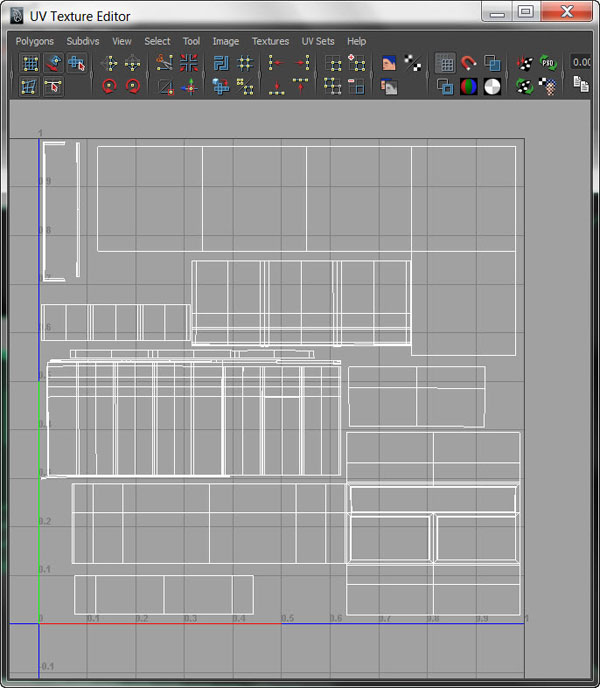The width and height of the screenshot is (600, 688).
Task: Open the Textures menu
Action: [270, 41]
